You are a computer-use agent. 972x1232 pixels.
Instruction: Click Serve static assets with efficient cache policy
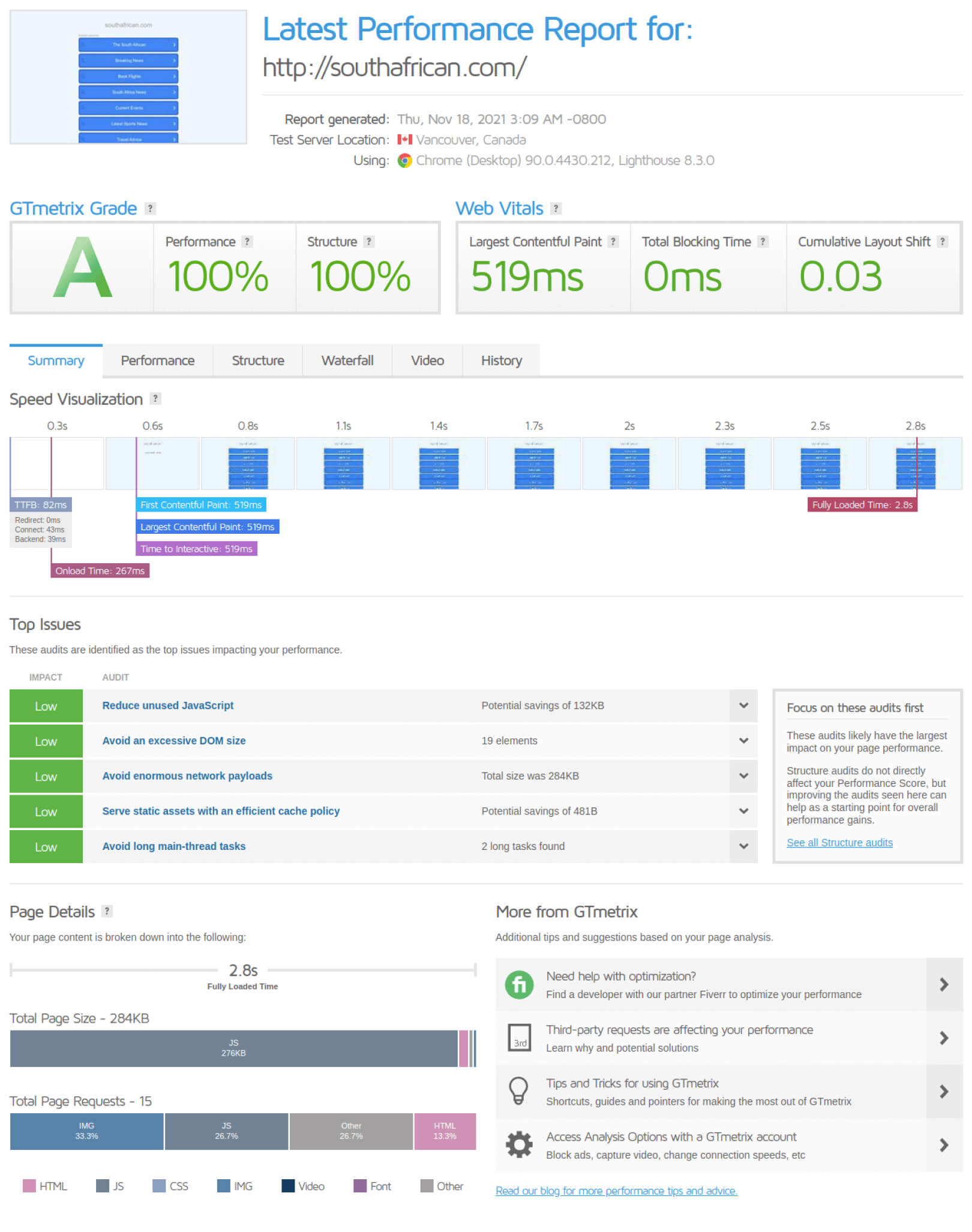(221, 811)
